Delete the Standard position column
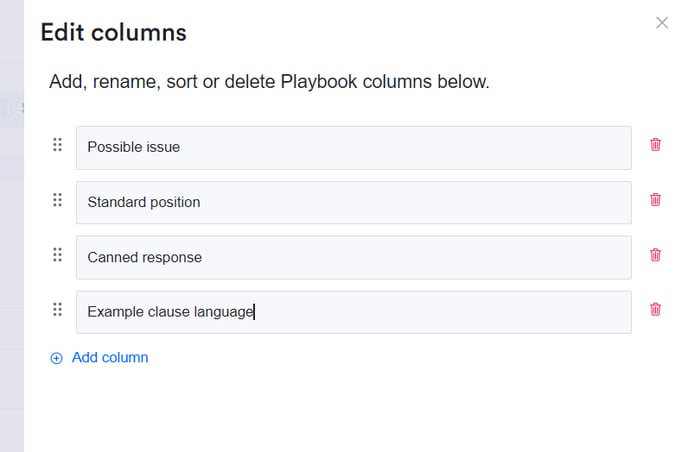This screenshot has height=452, width=688. coord(655,200)
